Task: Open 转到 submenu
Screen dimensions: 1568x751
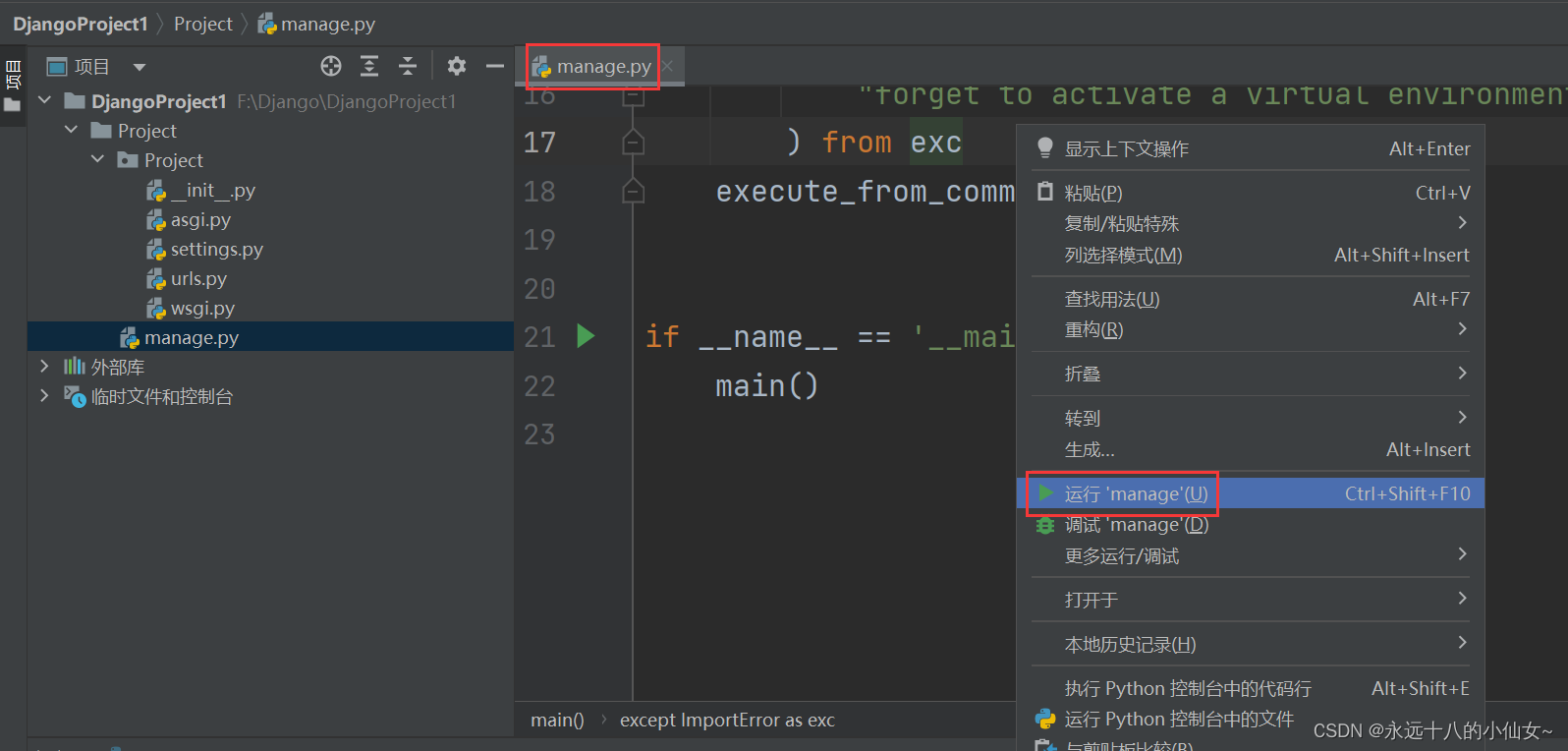Action: click(x=1251, y=418)
